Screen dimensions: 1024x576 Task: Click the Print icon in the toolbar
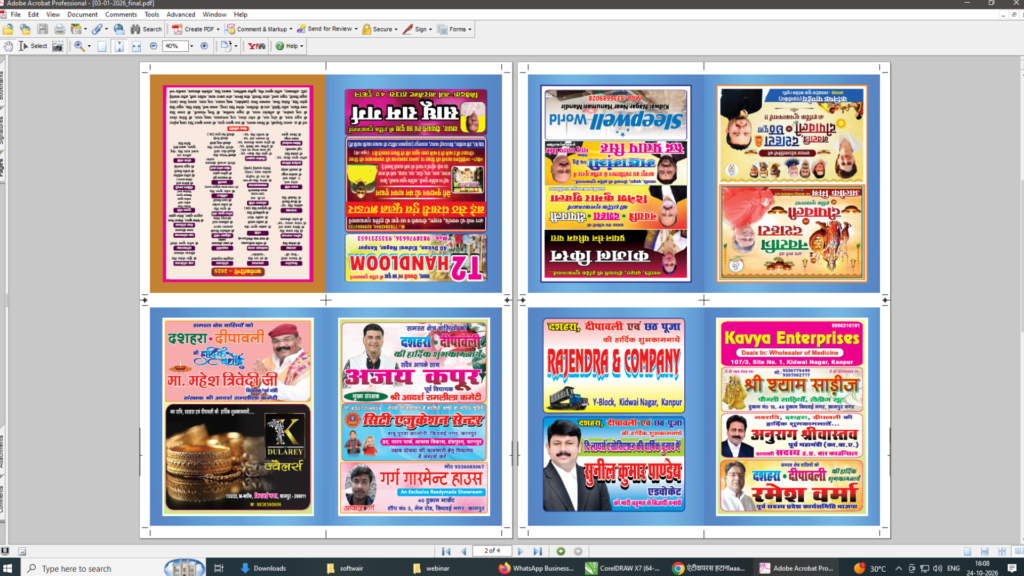coord(59,29)
